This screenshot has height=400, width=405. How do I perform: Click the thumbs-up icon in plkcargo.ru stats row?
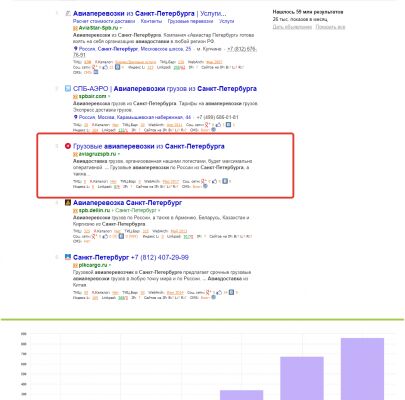(x=219, y=292)
